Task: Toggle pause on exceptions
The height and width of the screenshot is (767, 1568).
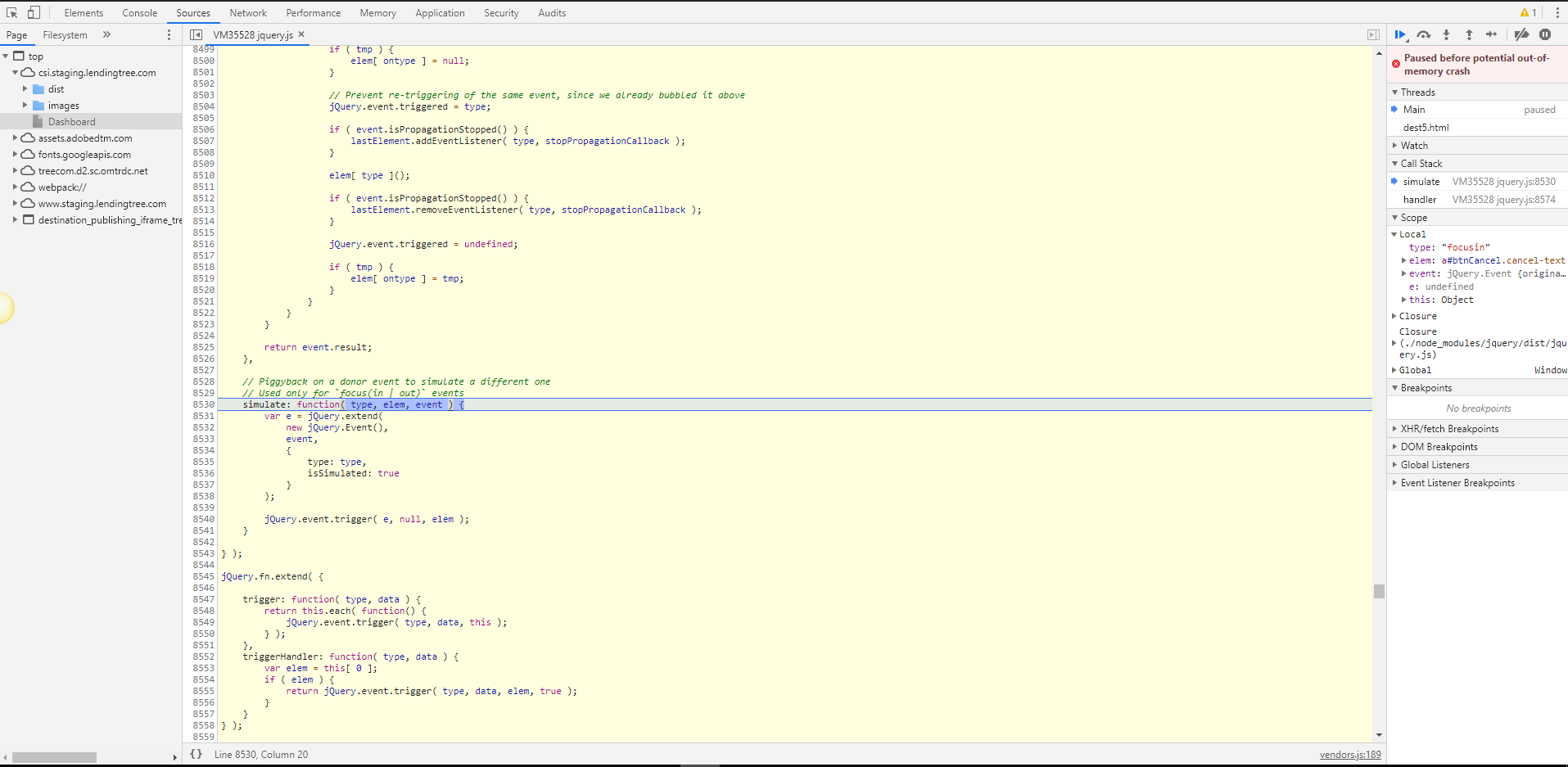Action: tap(1545, 34)
